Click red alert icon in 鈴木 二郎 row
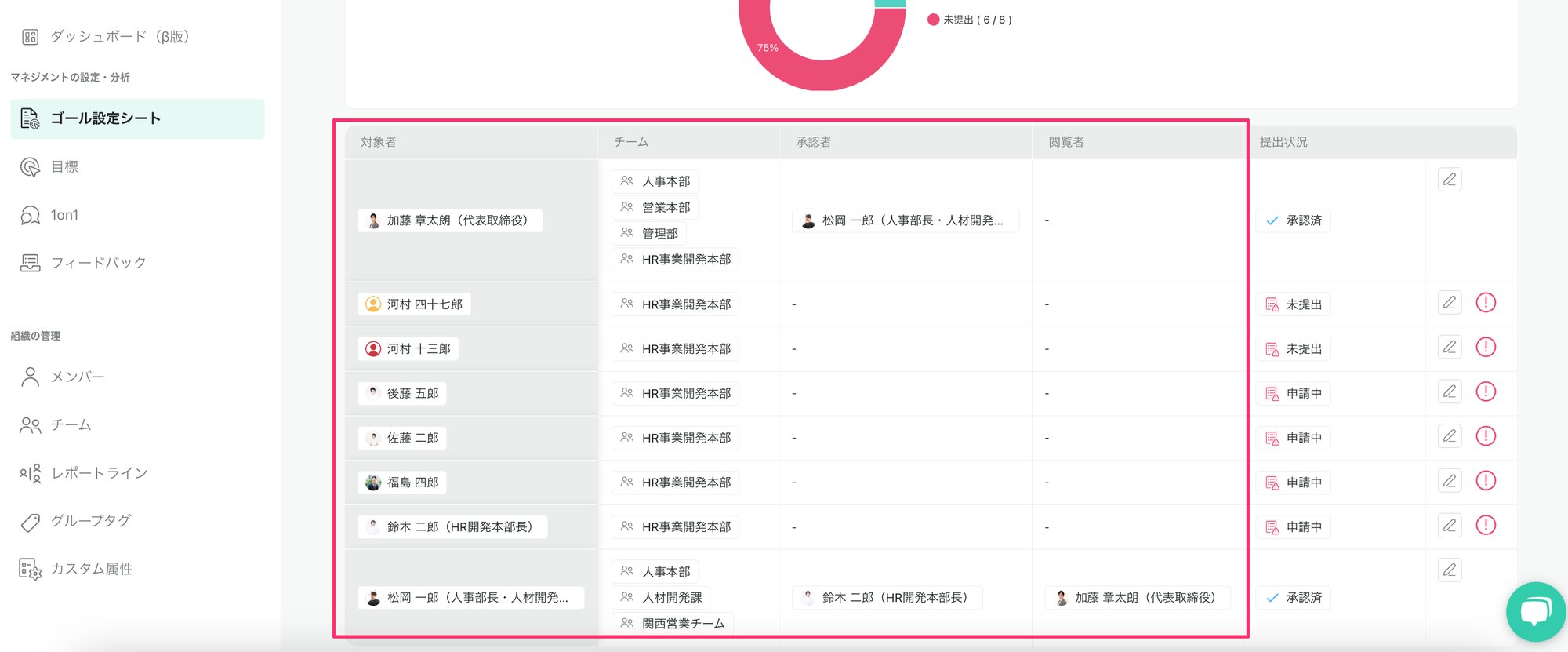1568x652 pixels. click(1485, 525)
